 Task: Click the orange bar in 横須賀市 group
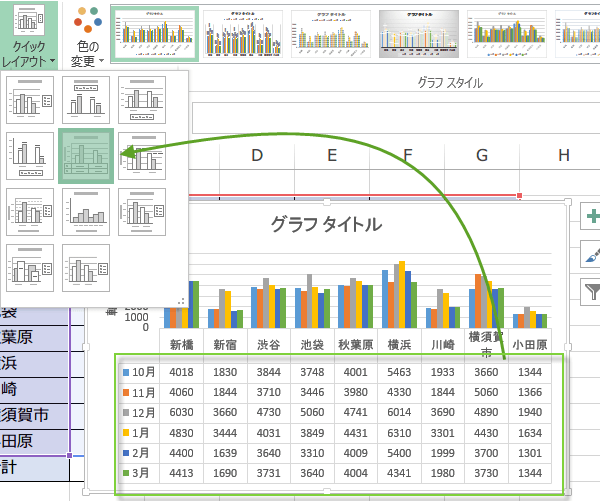coord(478,301)
